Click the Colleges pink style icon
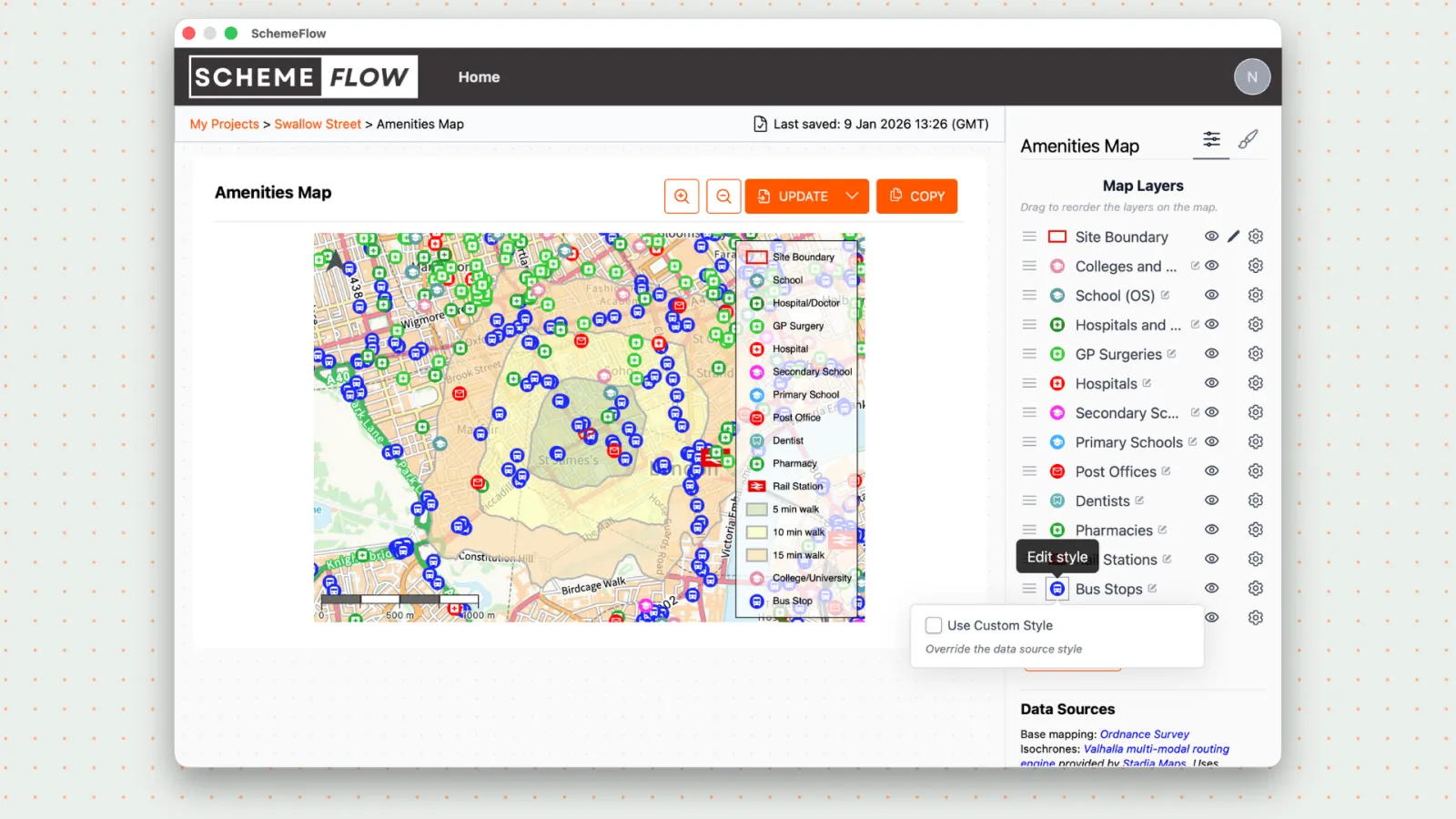1456x819 pixels. click(1057, 266)
